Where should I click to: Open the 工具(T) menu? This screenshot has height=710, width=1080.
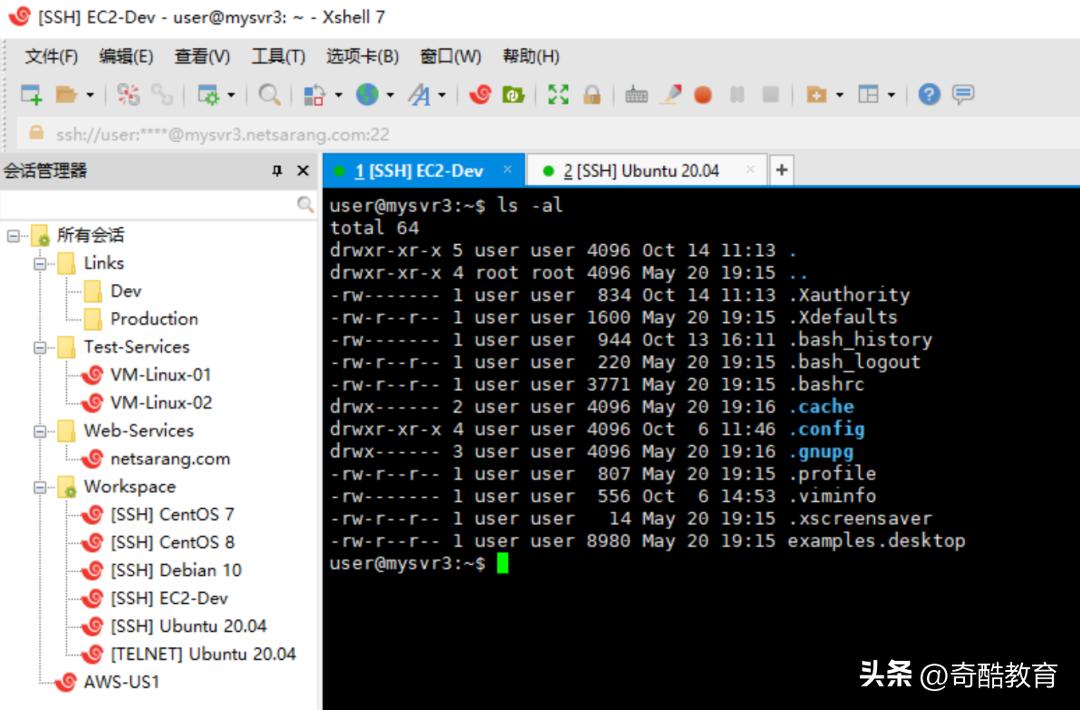278,57
